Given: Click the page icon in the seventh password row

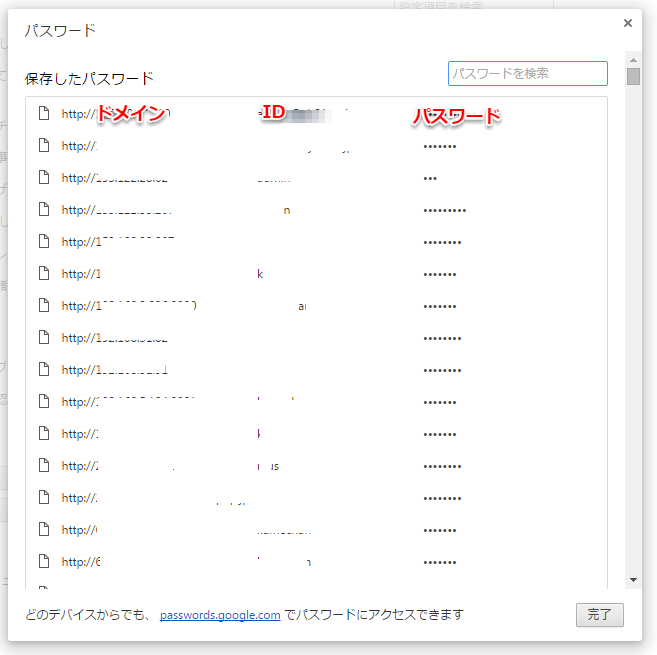Looking at the screenshot, I should pyautogui.click(x=43, y=306).
